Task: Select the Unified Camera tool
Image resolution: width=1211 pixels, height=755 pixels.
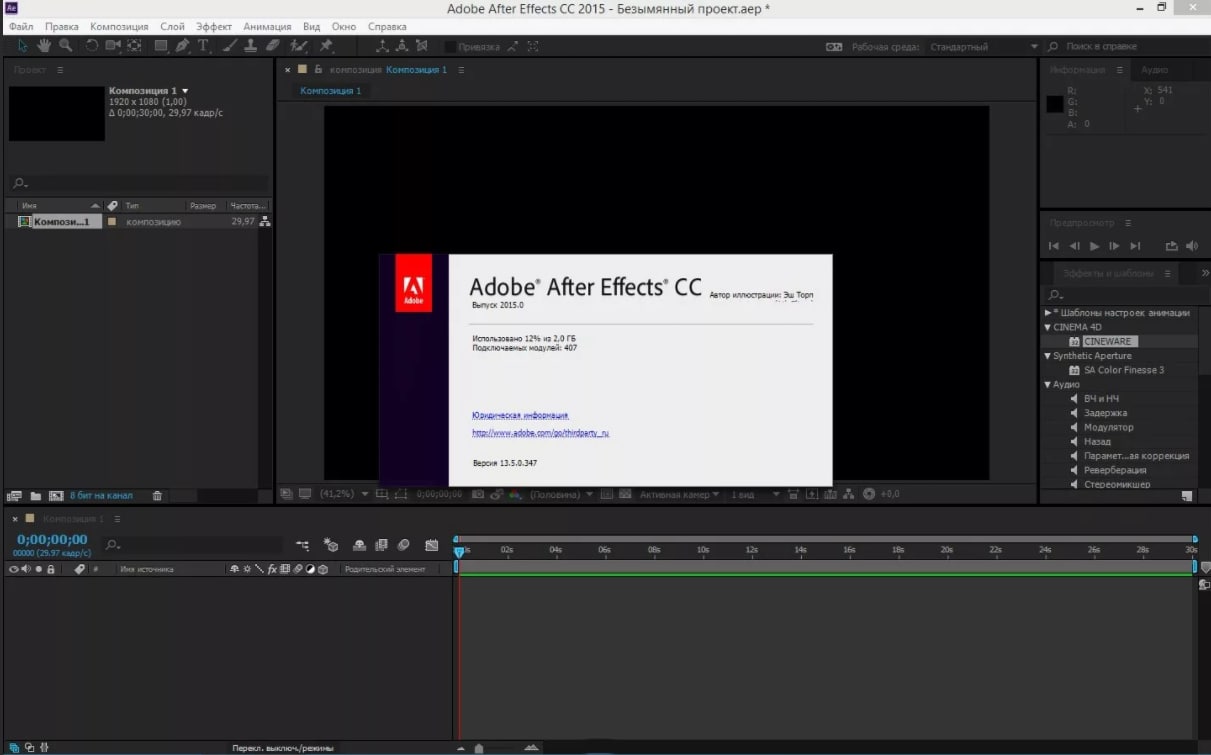Action: [x=113, y=46]
